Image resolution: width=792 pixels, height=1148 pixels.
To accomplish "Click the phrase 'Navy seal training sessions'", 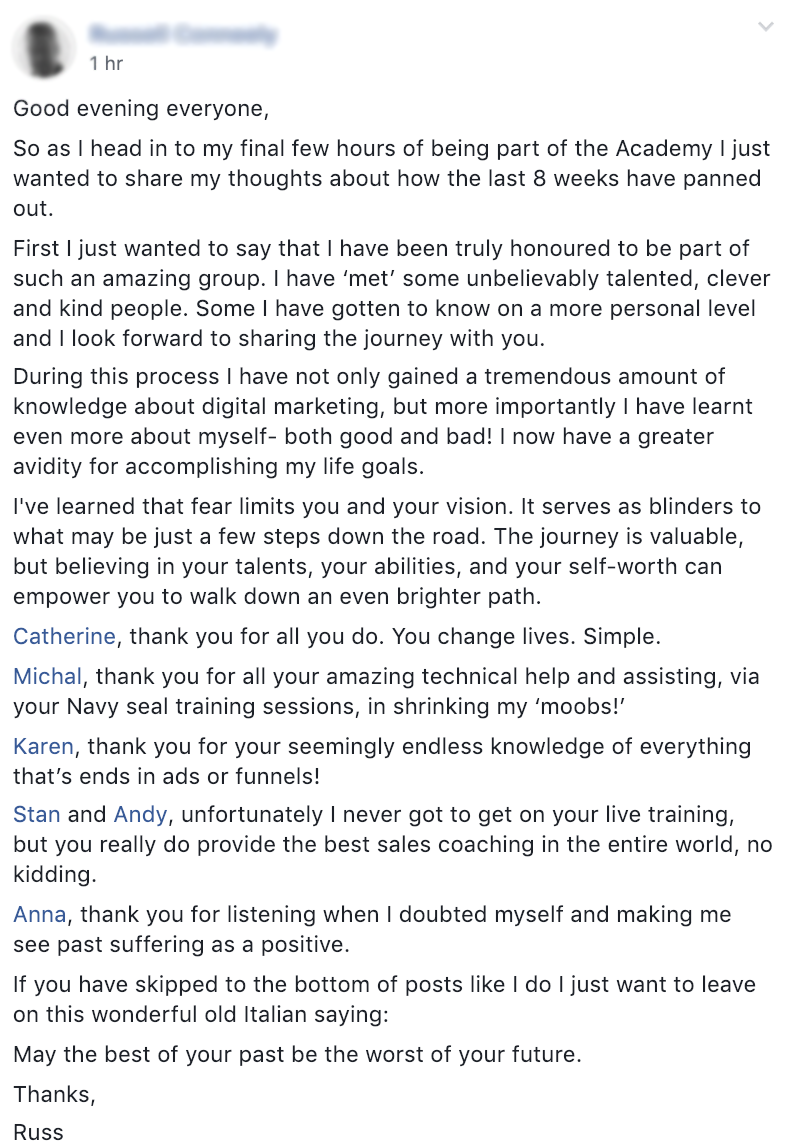I will pyautogui.click(x=176, y=706).
